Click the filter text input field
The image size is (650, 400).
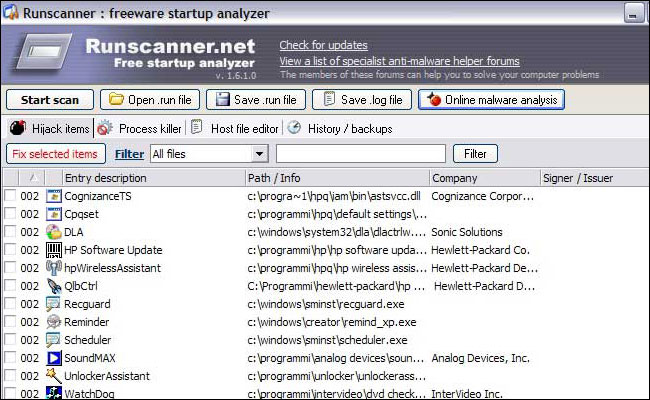click(x=361, y=154)
